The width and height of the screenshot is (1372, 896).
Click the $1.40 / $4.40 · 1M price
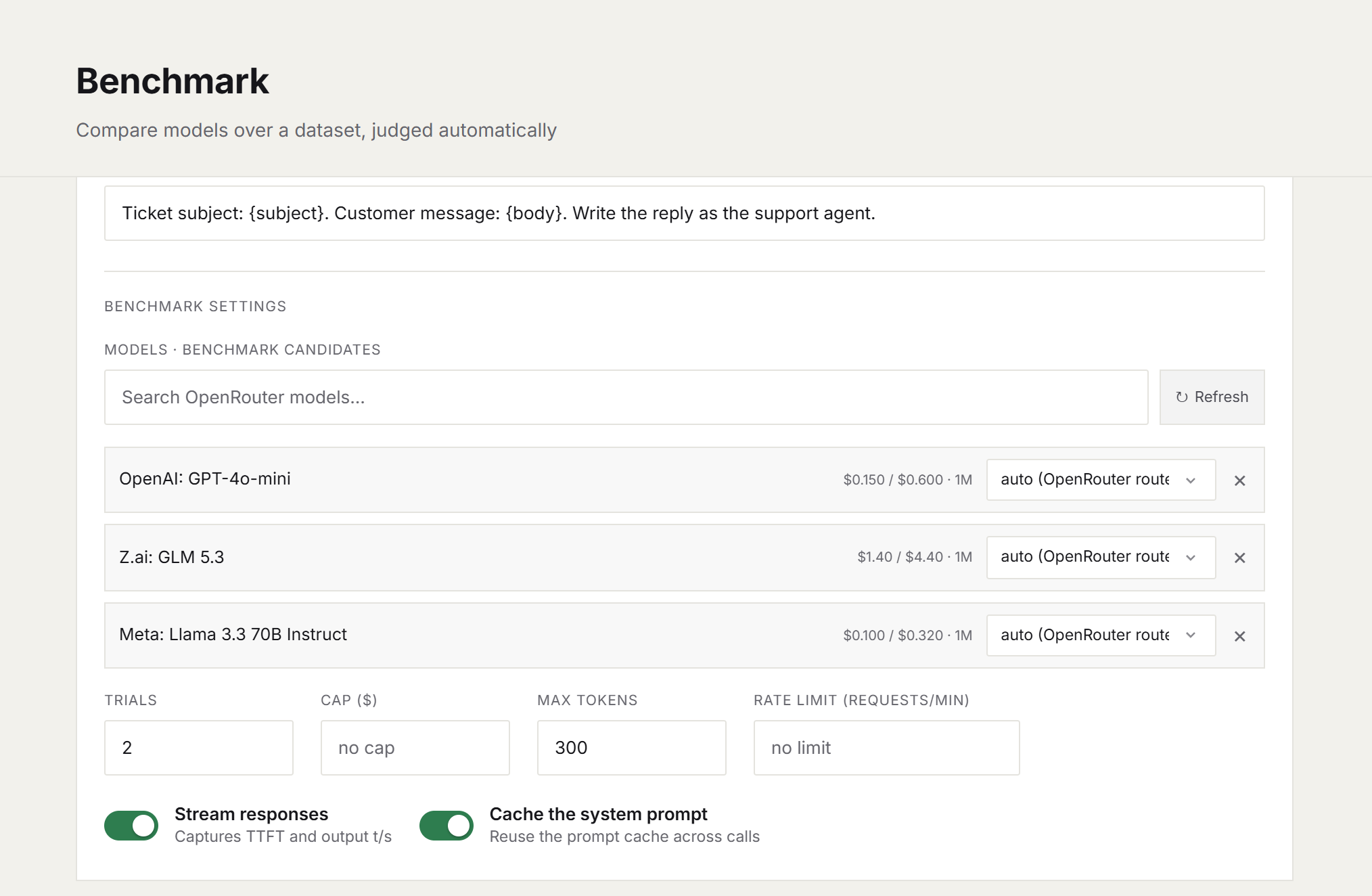[x=915, y=557]
